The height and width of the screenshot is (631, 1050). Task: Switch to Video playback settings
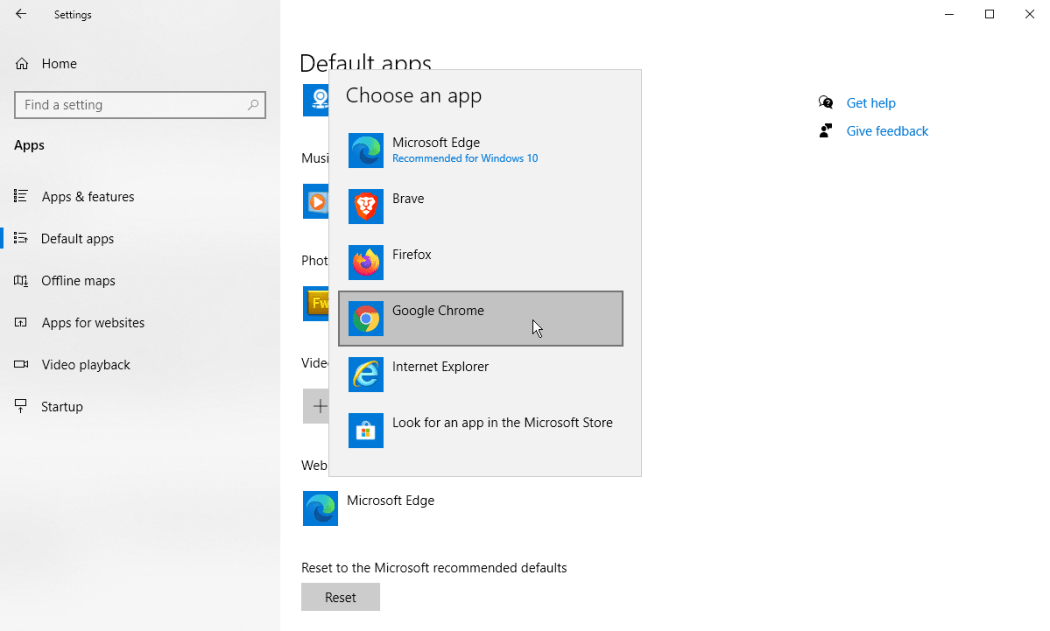tap(86, 365)
